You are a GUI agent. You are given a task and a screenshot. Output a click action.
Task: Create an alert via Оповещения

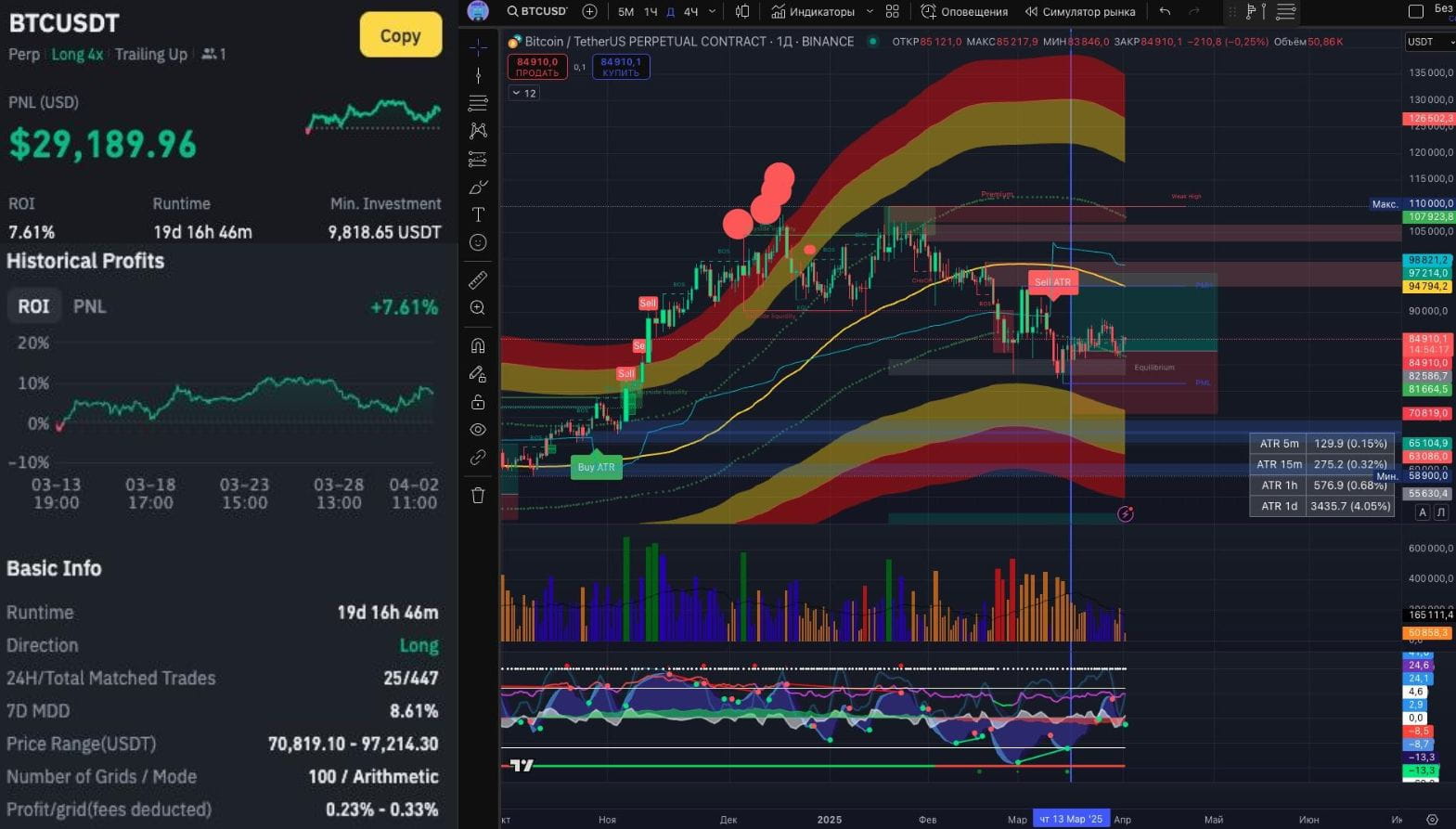click(x=964, y=11)
